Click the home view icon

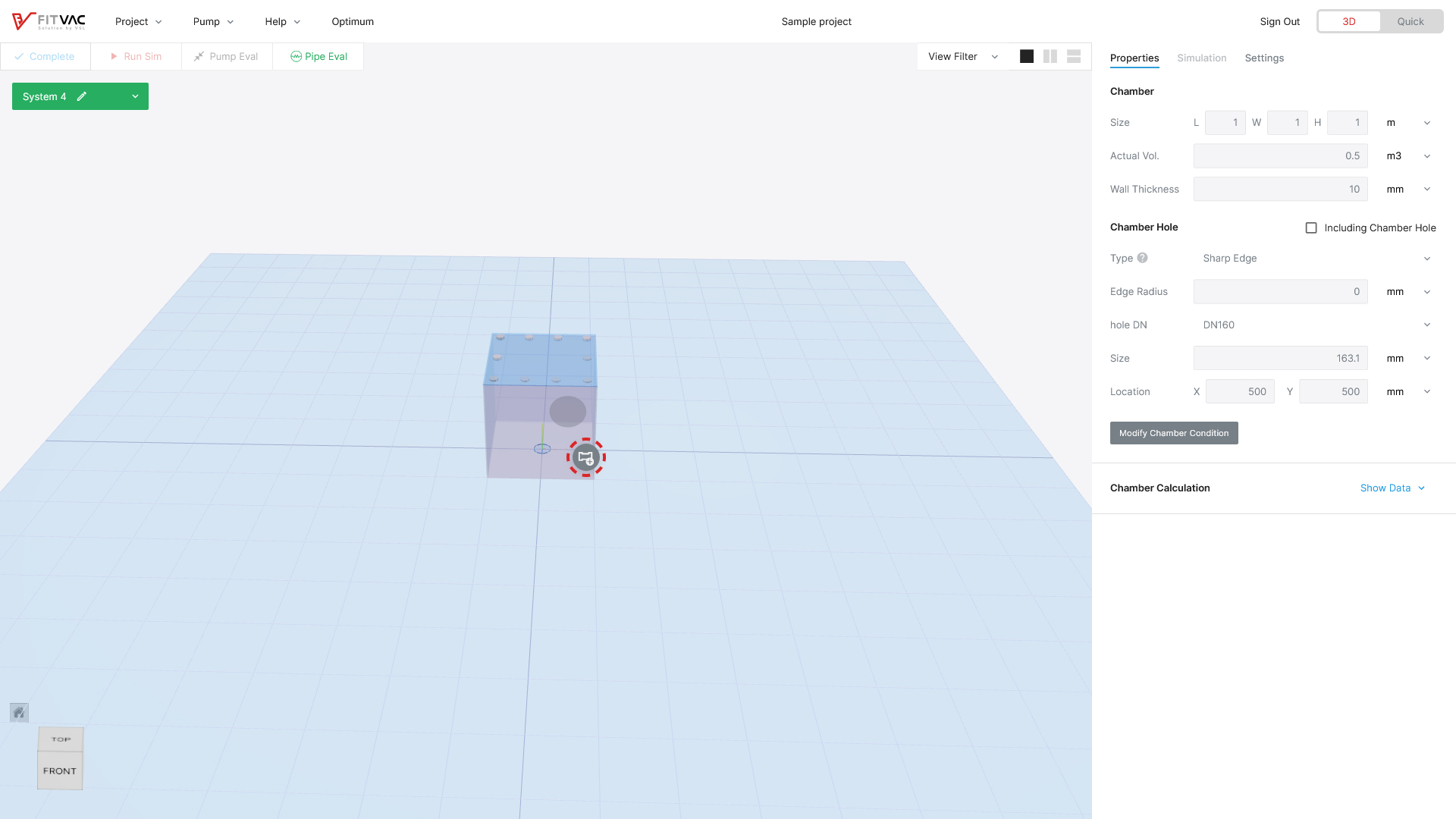click(x=20, y=712)
